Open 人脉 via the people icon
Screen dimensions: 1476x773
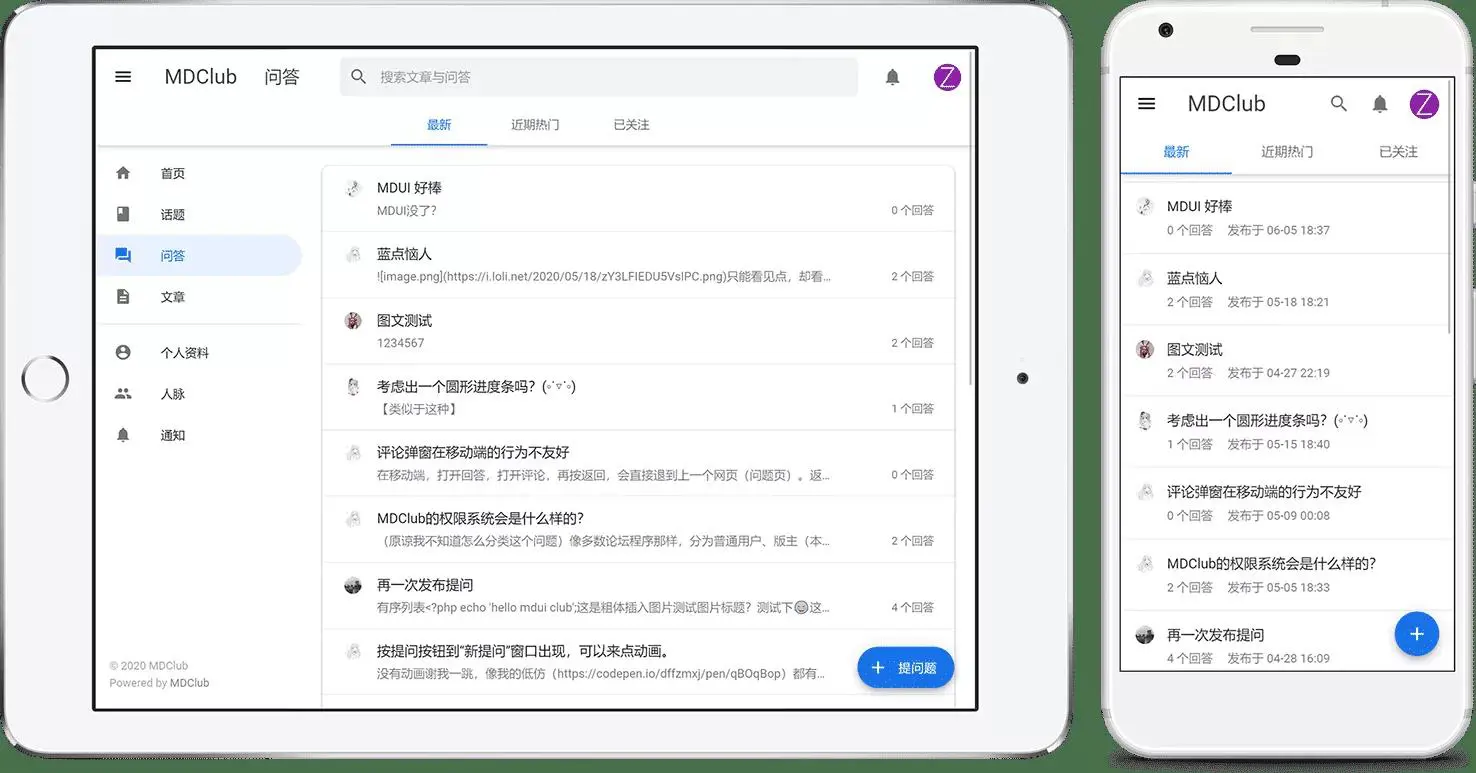pos(122,393)
